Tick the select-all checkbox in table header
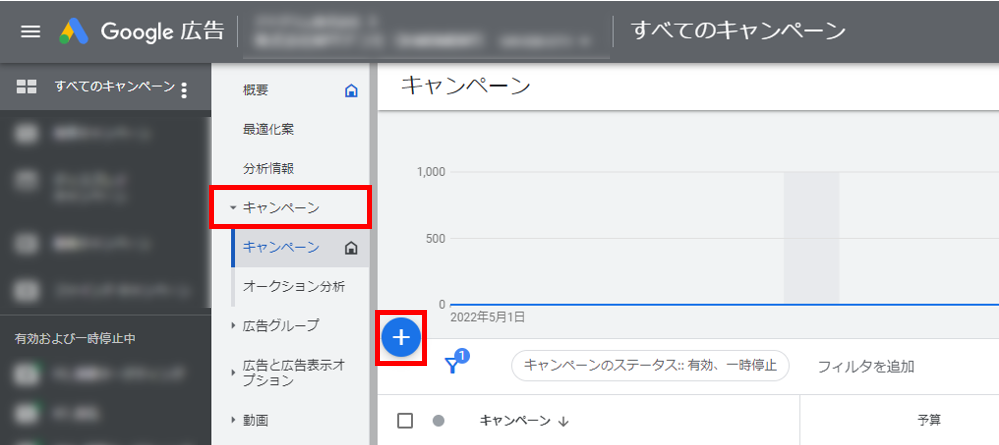 [405, 421]
